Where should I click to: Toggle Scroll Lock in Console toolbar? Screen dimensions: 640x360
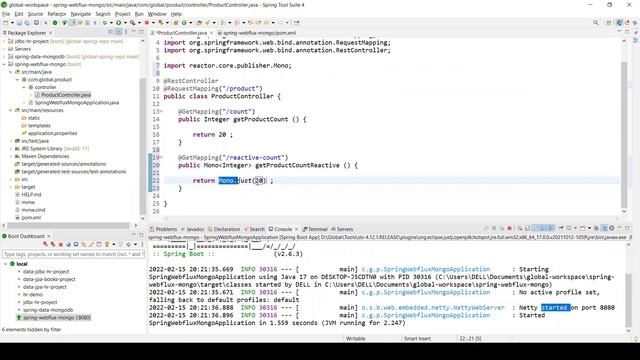(527, 228)
